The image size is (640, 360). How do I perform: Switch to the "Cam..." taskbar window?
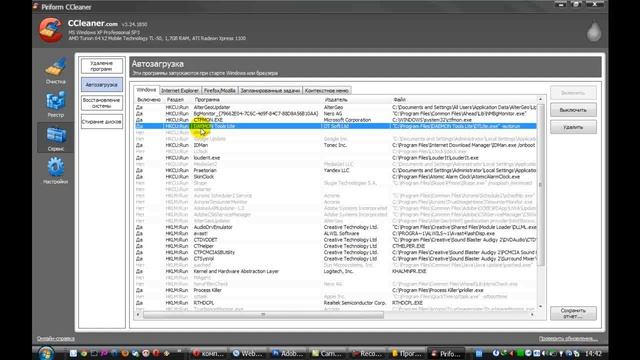327,353
